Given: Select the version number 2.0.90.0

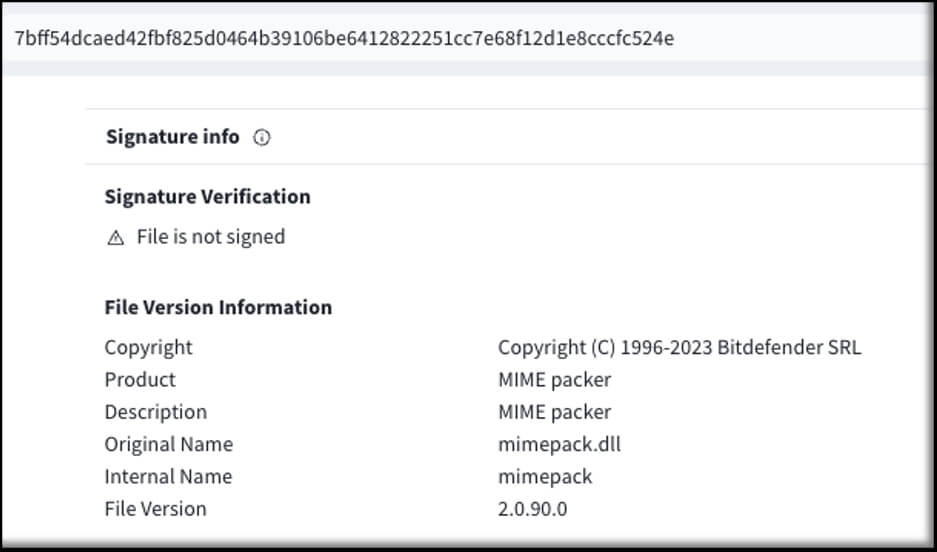Looking at the screenshot, I should (x=532, y=508).
